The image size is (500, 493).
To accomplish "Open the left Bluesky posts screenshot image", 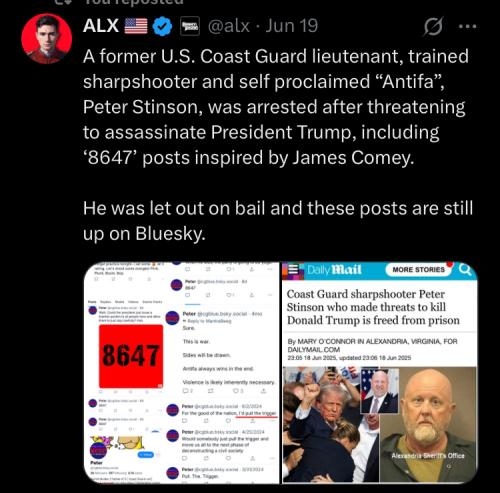I will [181, 372].
